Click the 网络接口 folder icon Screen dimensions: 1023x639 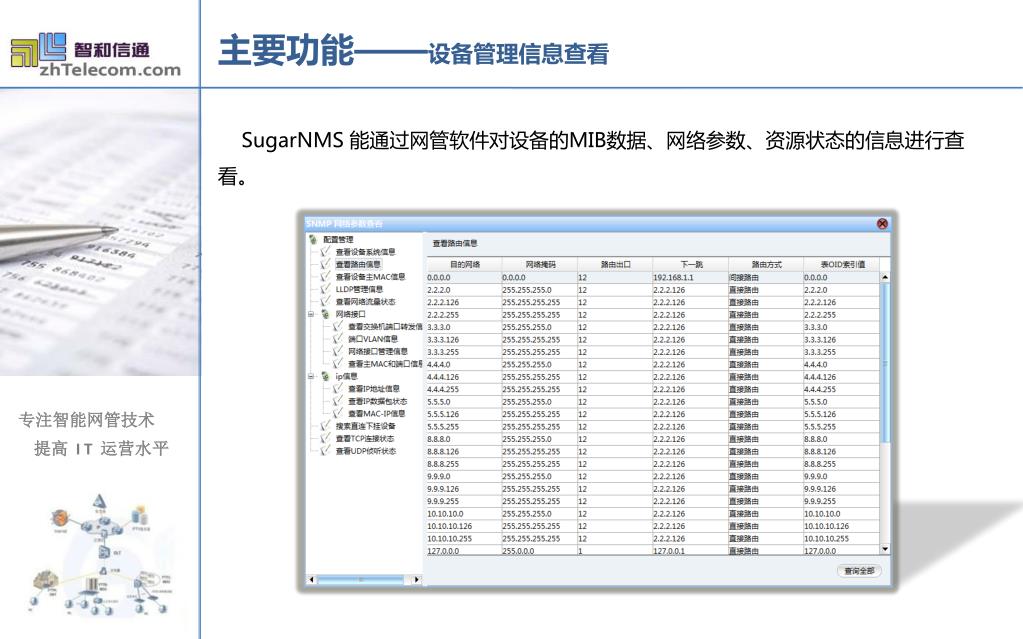(x=326, y=314)
